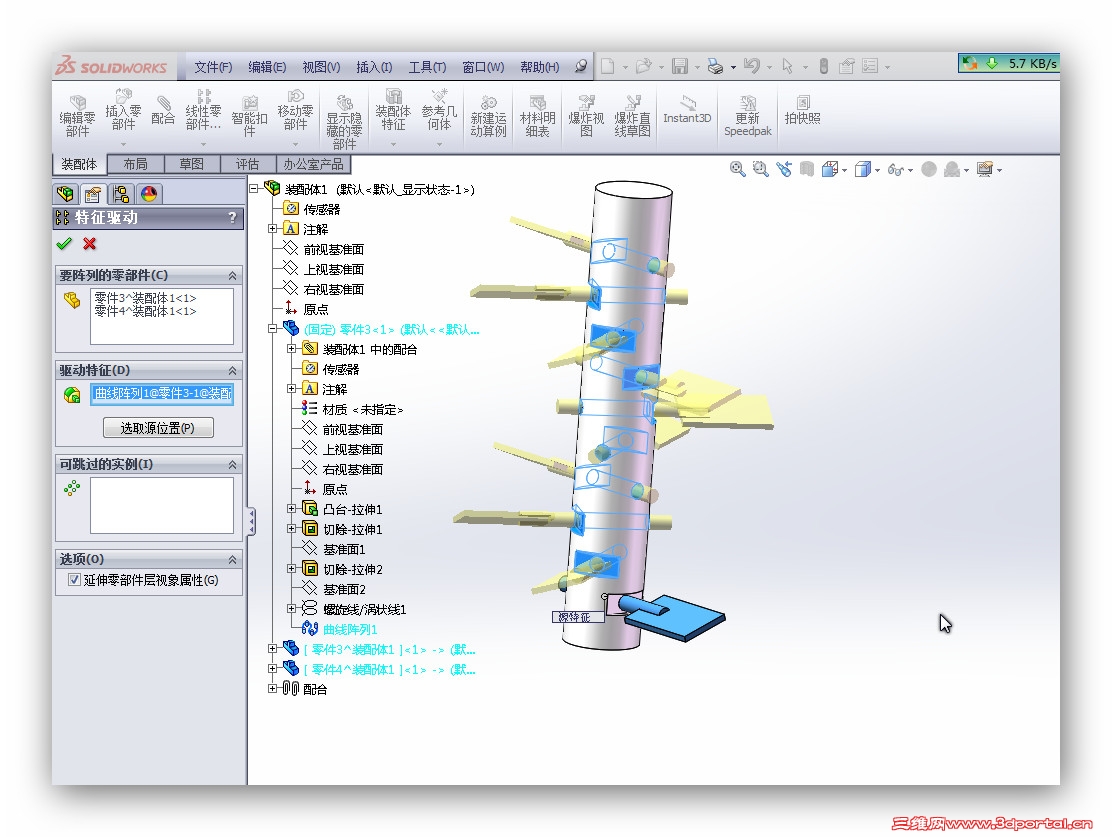
Task: Open the 材料明细表 tool
Action: (x=538, y=116)
